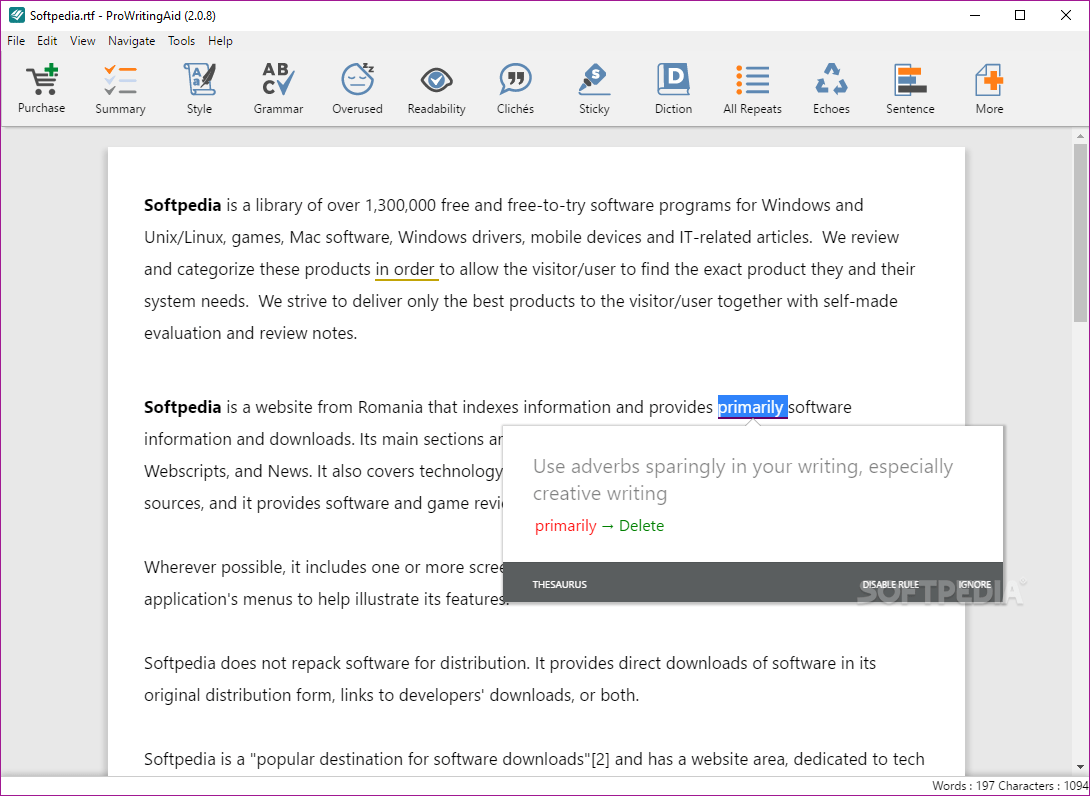
Task: Open the Readability report
Action: click(436, 87)
